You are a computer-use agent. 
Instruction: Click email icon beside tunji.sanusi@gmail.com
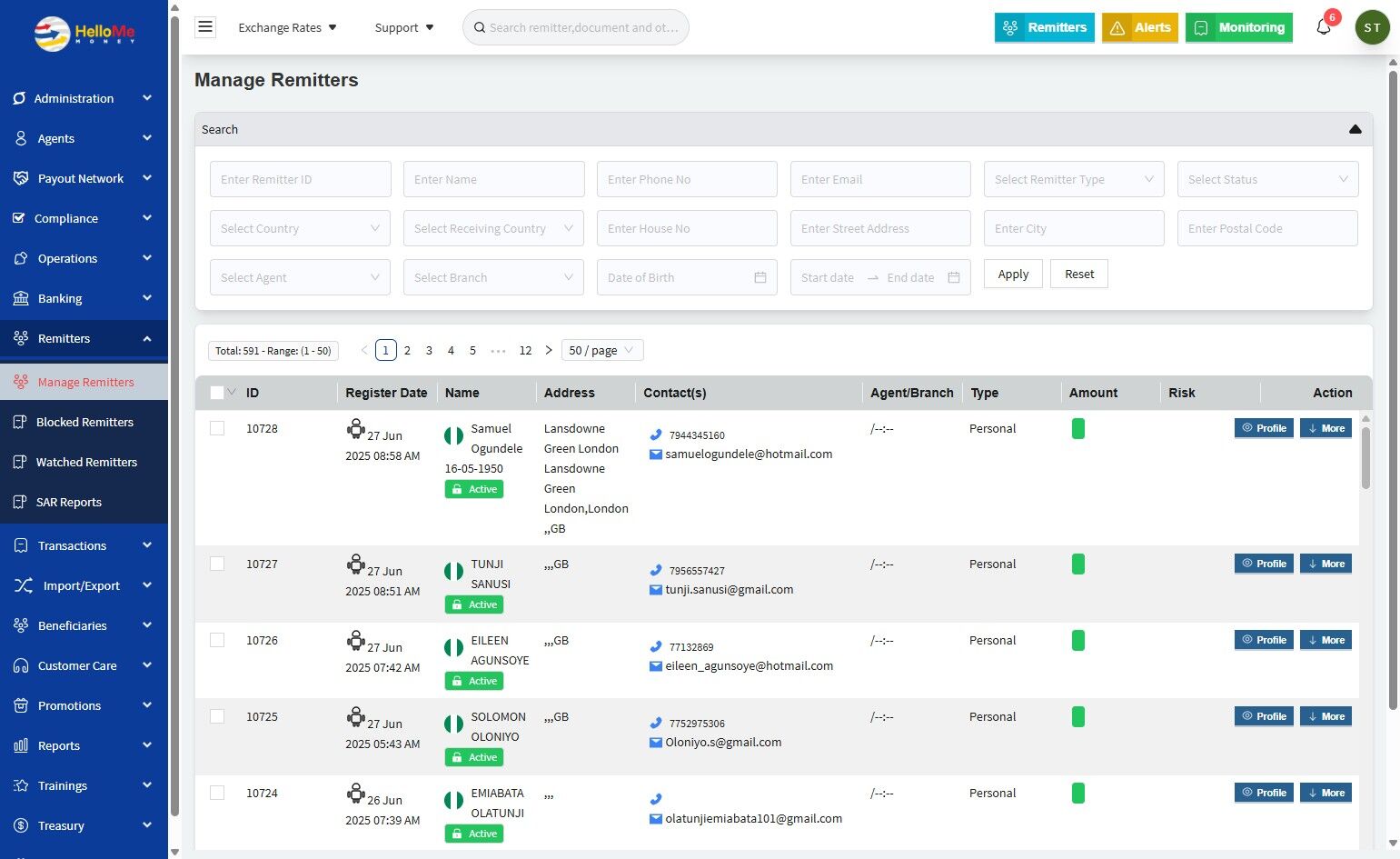point(655,589)
